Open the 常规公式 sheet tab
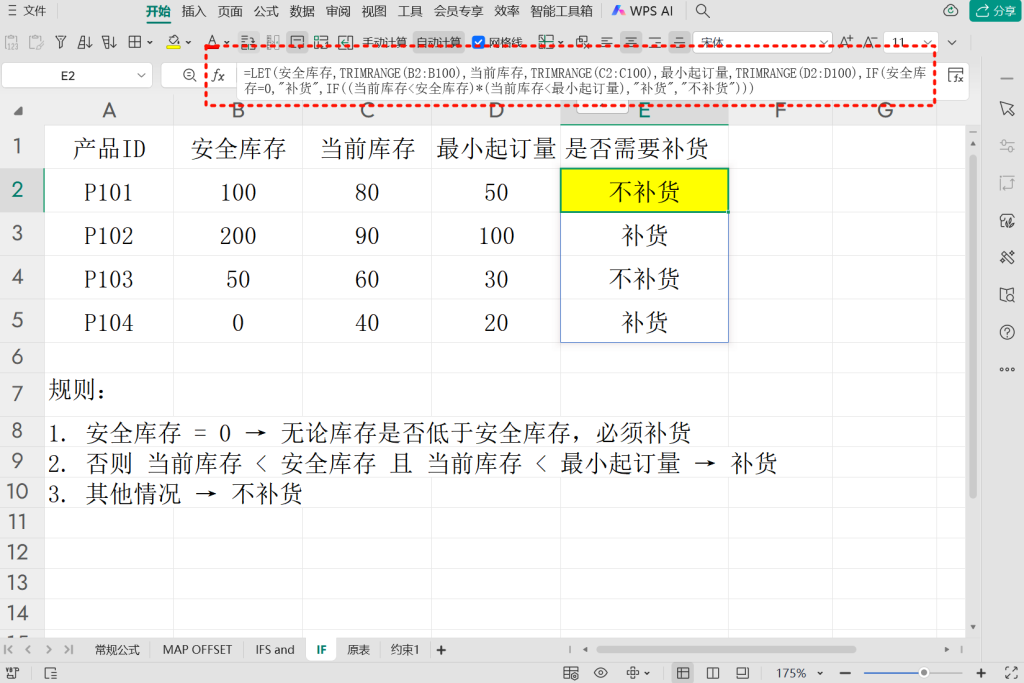Viewport: 1024px width, 683px height. [117, 650]
